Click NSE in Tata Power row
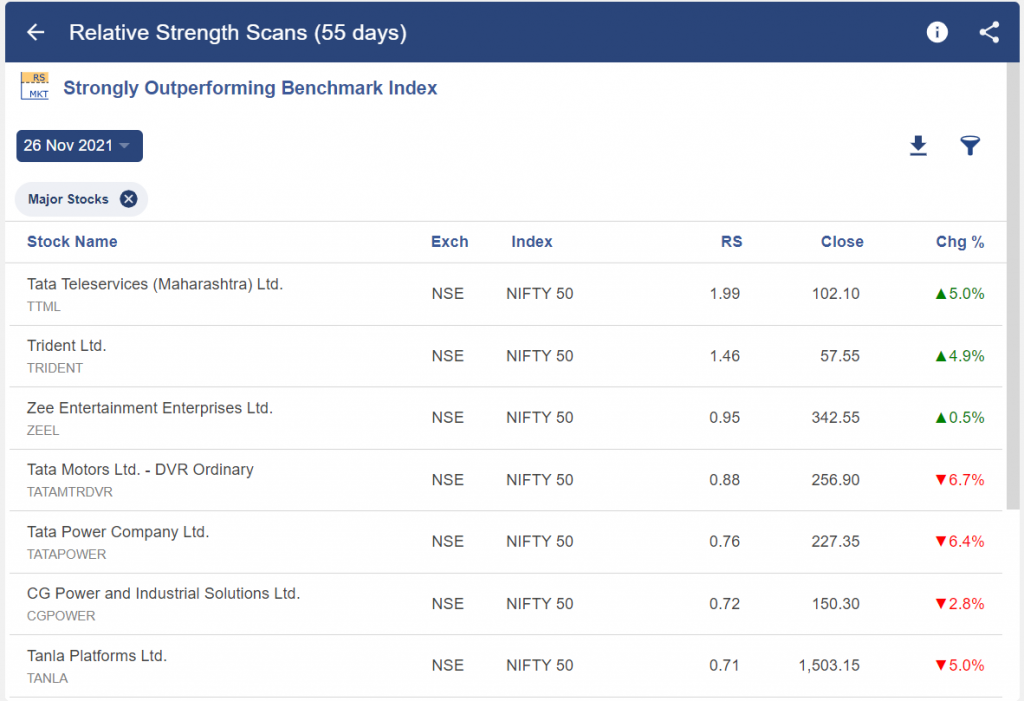1024x701 pixels. click(447, 542)
